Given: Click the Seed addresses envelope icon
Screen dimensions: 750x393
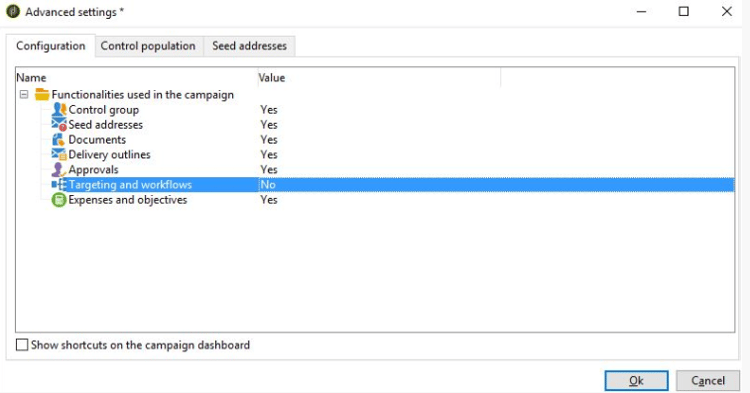Looking at the screenshot, I should pos(59,124).
